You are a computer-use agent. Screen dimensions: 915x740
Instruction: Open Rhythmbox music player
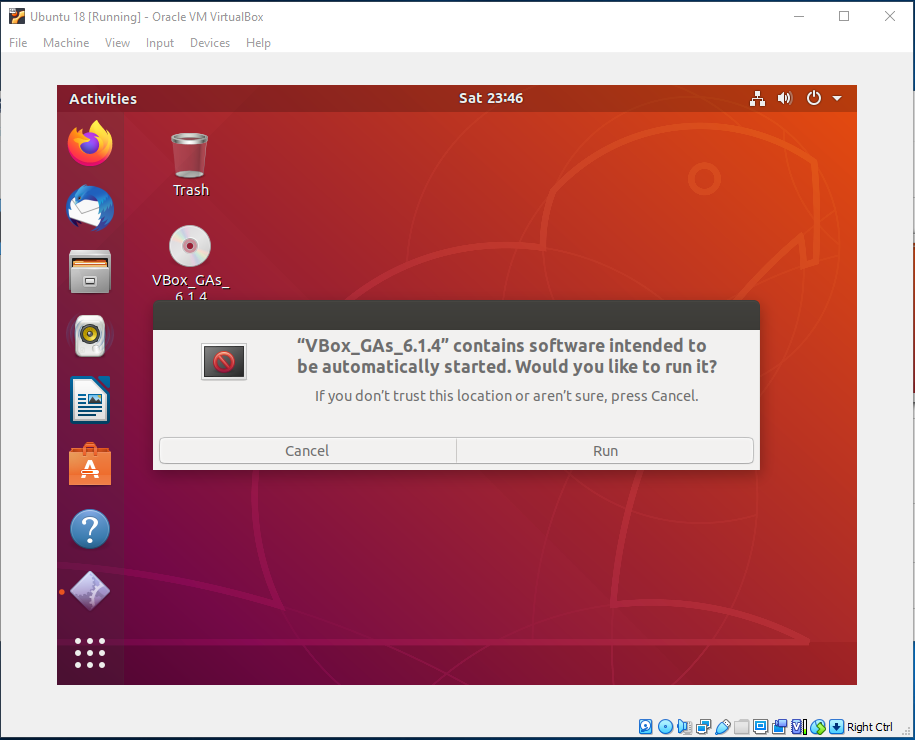(90, 336)
